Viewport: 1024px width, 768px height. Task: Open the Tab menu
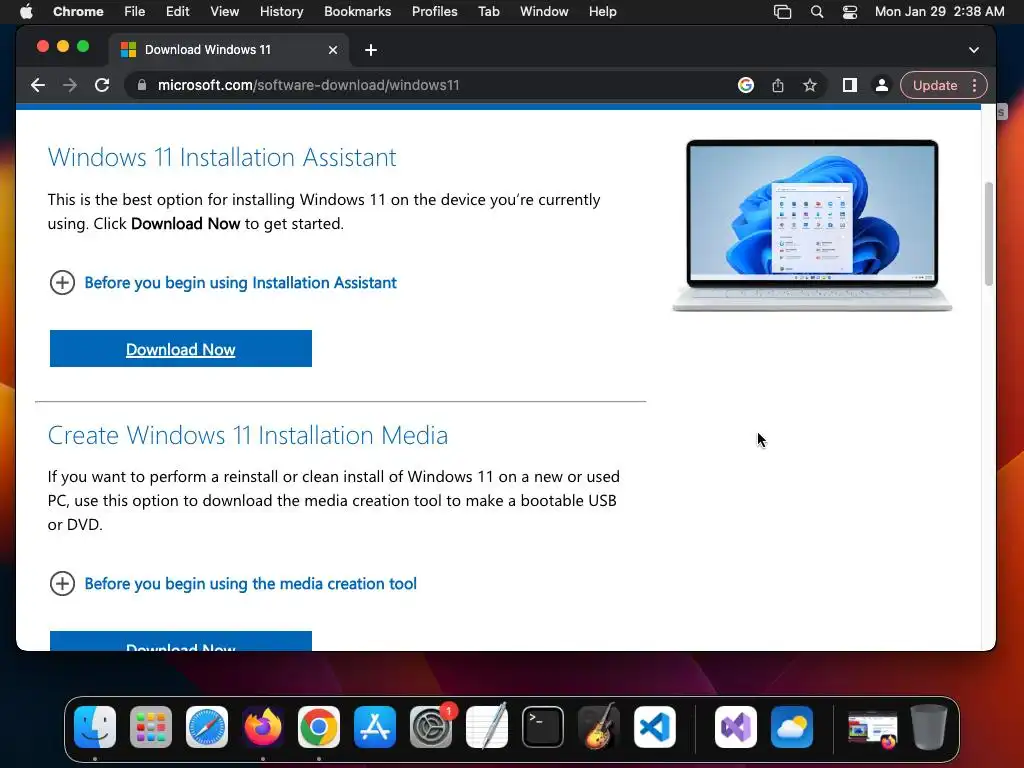click(488, 12)
